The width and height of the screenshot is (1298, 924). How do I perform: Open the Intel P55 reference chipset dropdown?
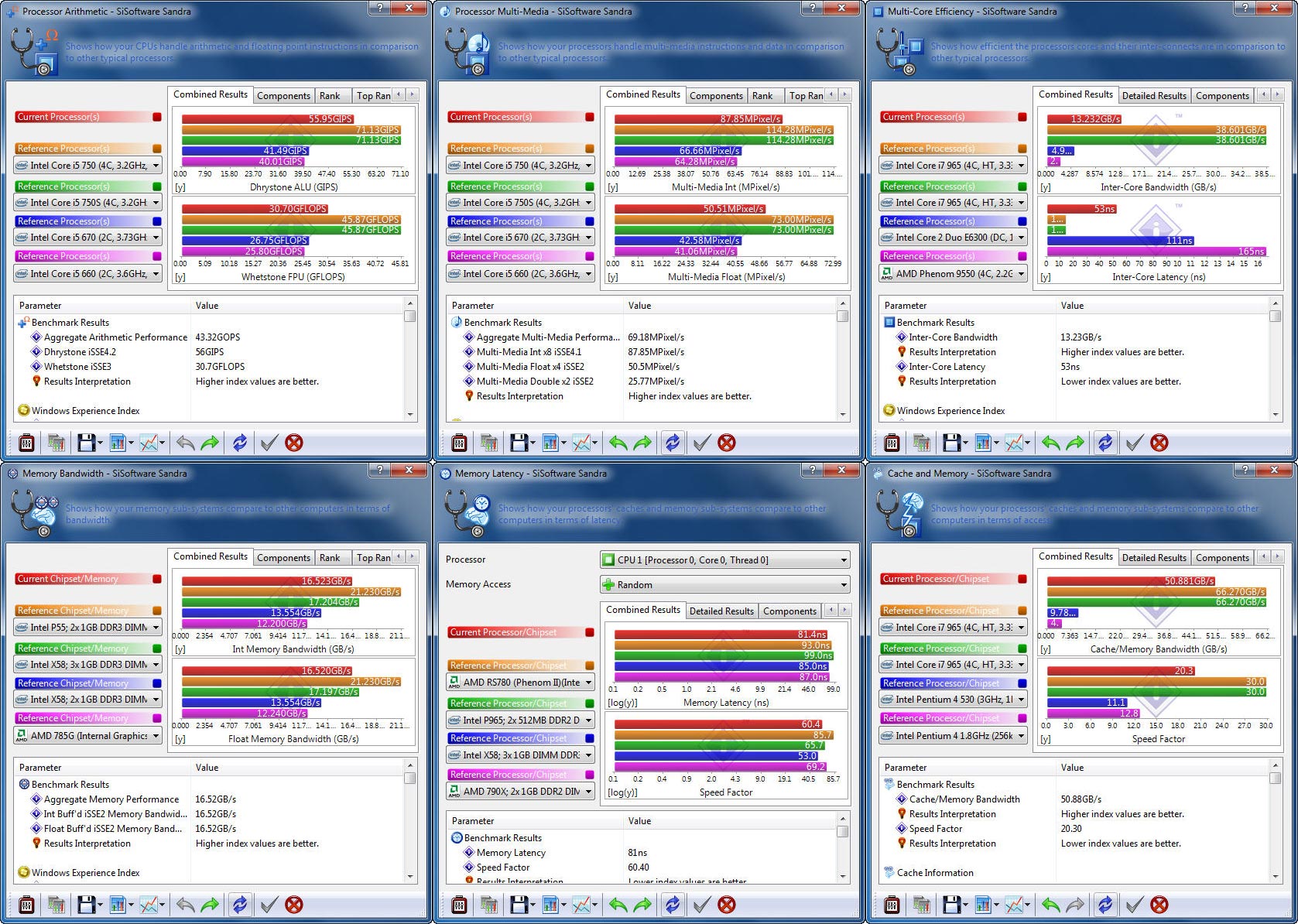[87, 628]
